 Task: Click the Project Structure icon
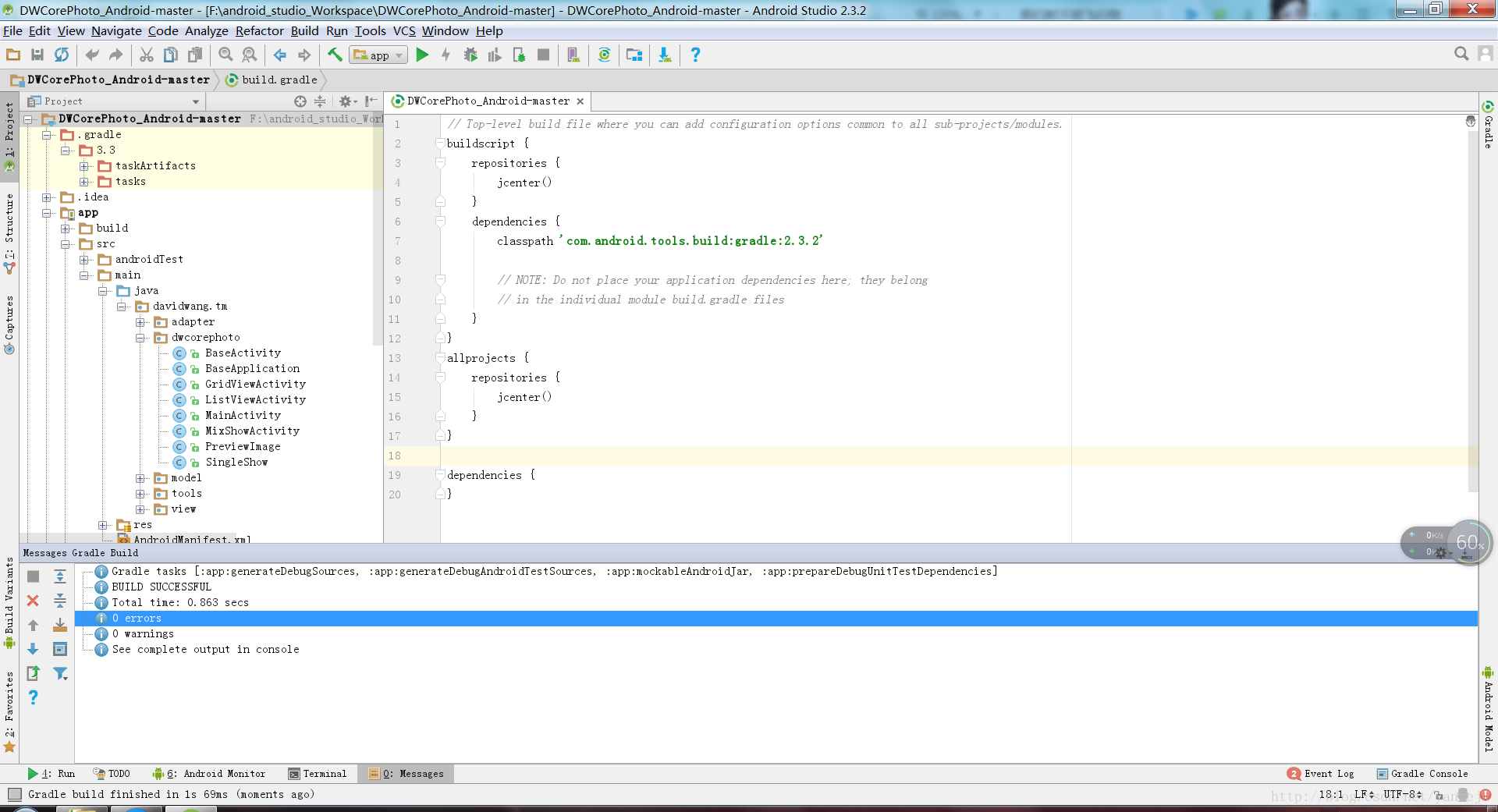point(634,55)
